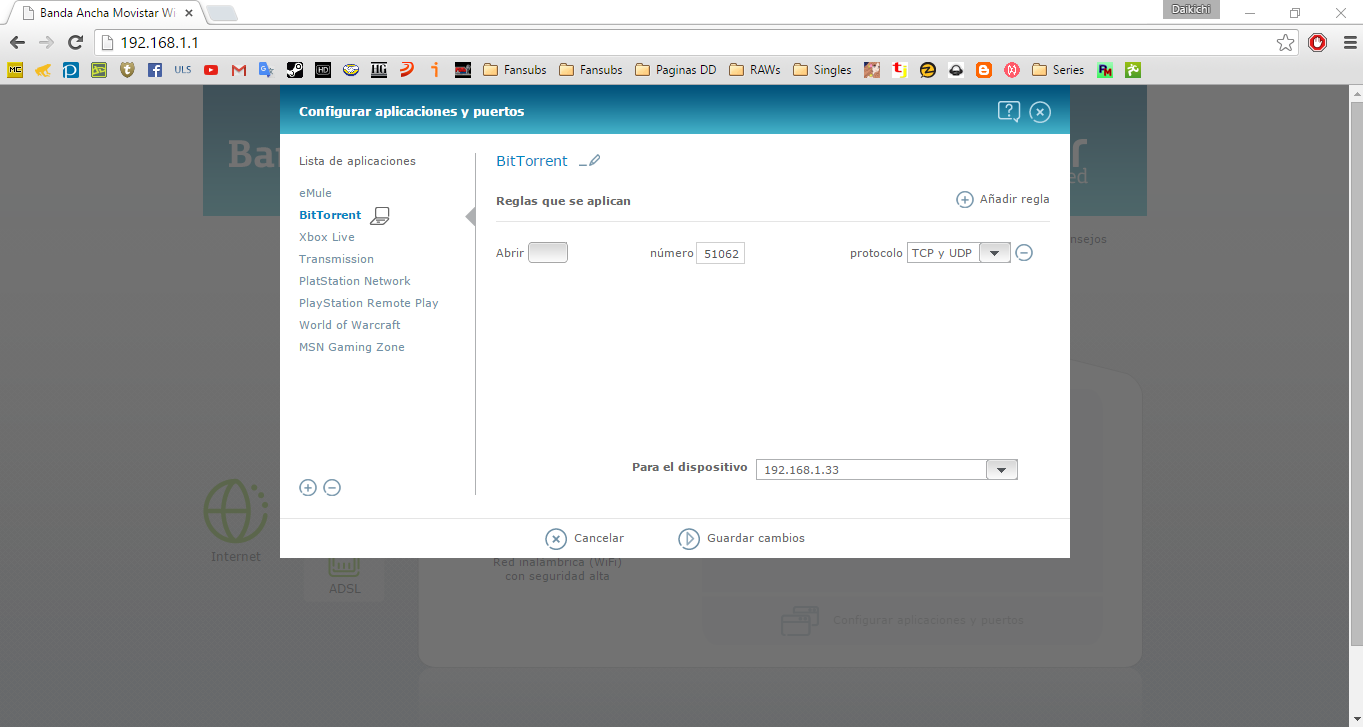
Task: Open the Blogger bookmark
Action: point(984,70)
